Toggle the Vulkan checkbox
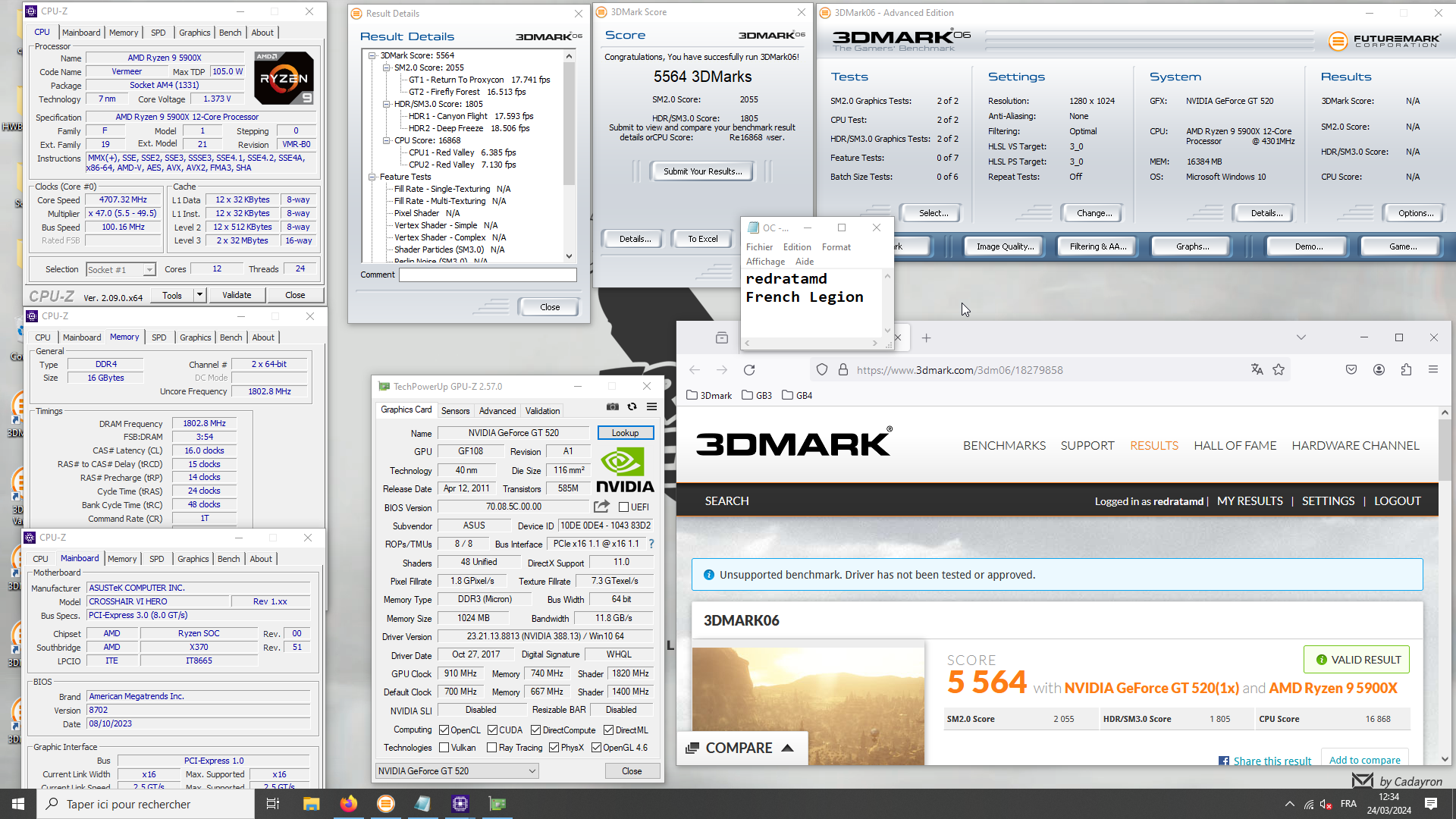 (x=444, y=747)
